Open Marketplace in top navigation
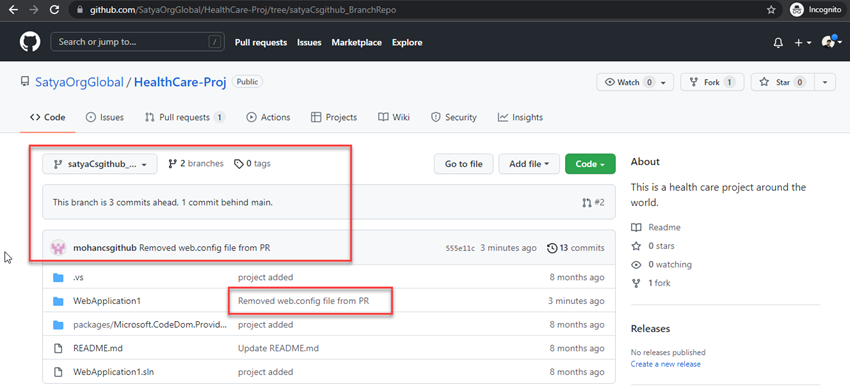Screen dimensions: 850x389 click(x=357, y=42)
